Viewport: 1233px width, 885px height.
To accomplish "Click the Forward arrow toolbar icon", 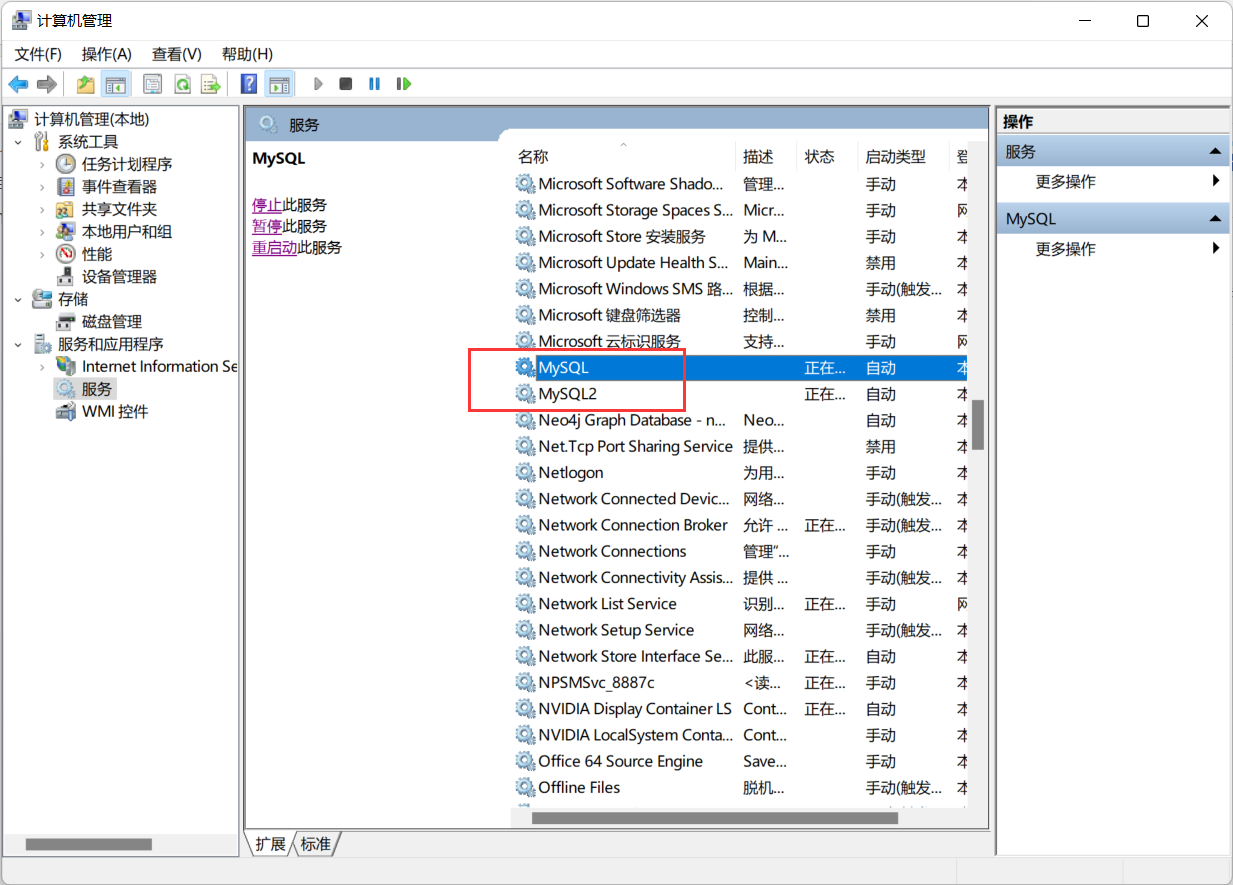I will pyautogui.click(x=46, y=84).
